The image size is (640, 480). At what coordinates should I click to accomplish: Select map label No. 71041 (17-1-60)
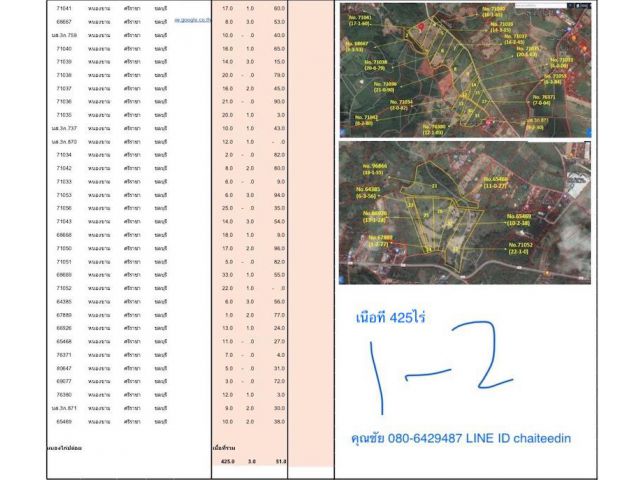click(x=360, y=21)
